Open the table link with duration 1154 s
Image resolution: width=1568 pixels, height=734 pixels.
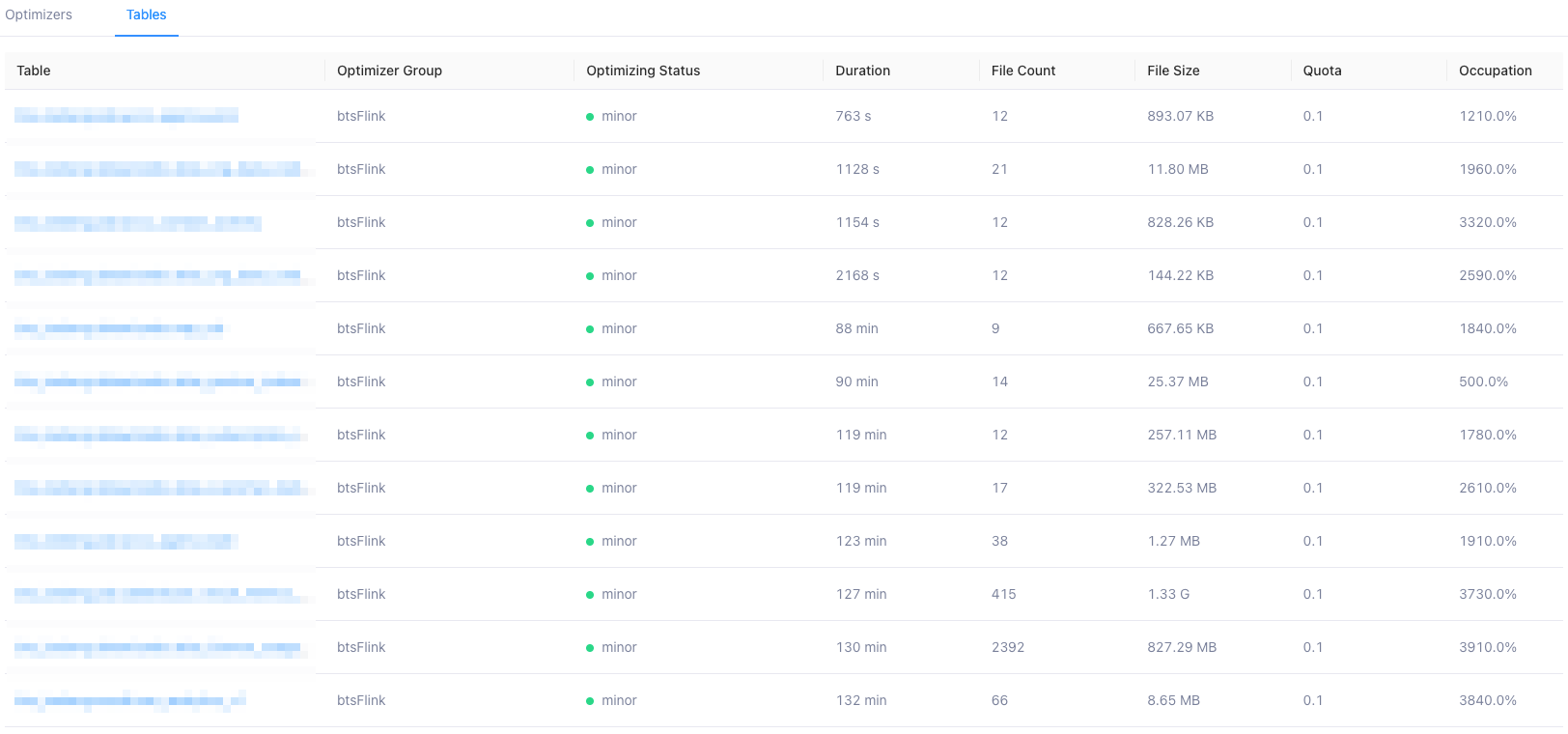coord(138,222)
